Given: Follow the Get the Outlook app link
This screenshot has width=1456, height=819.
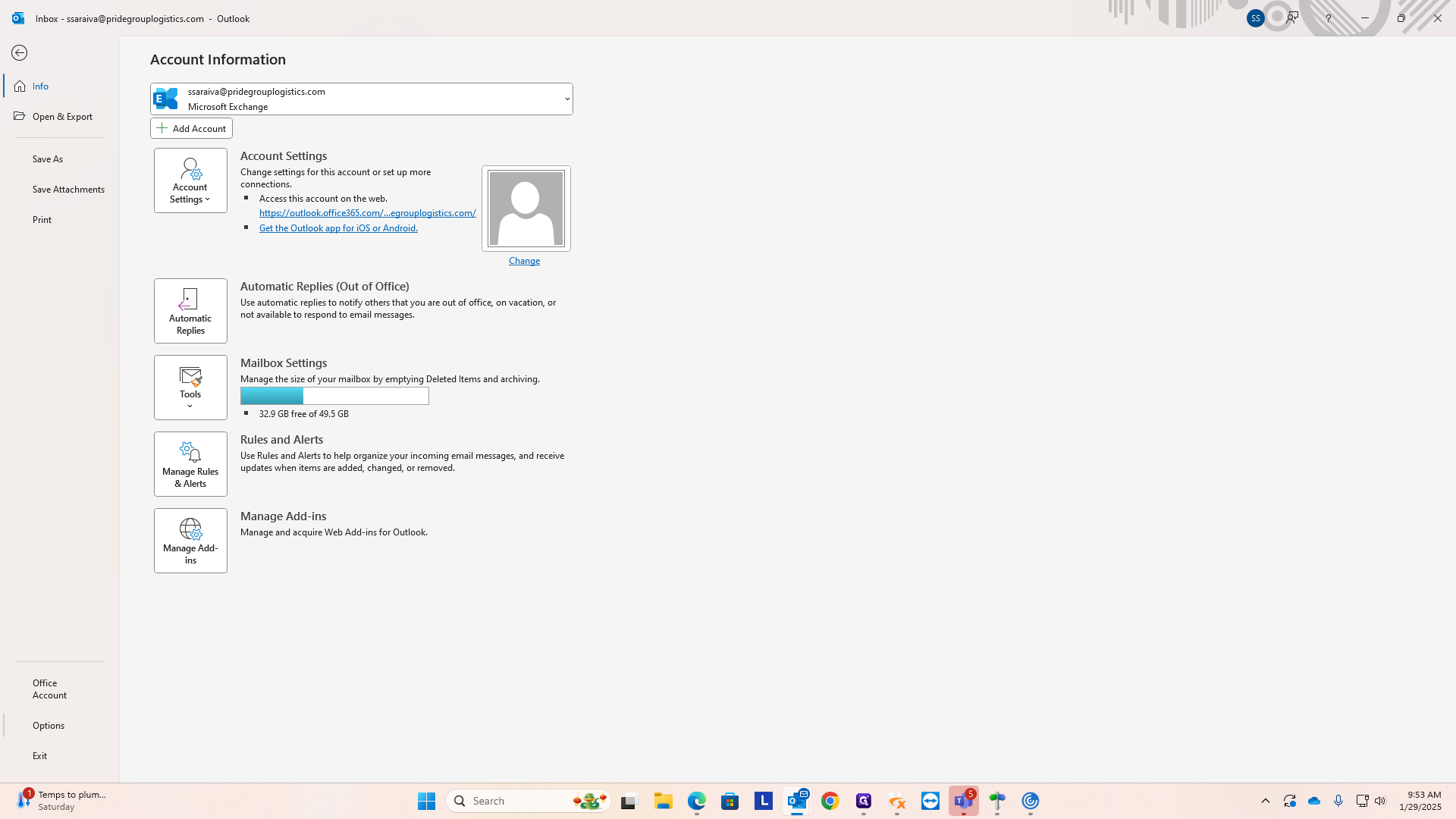Looking at the screenshot, I should 338,228.
